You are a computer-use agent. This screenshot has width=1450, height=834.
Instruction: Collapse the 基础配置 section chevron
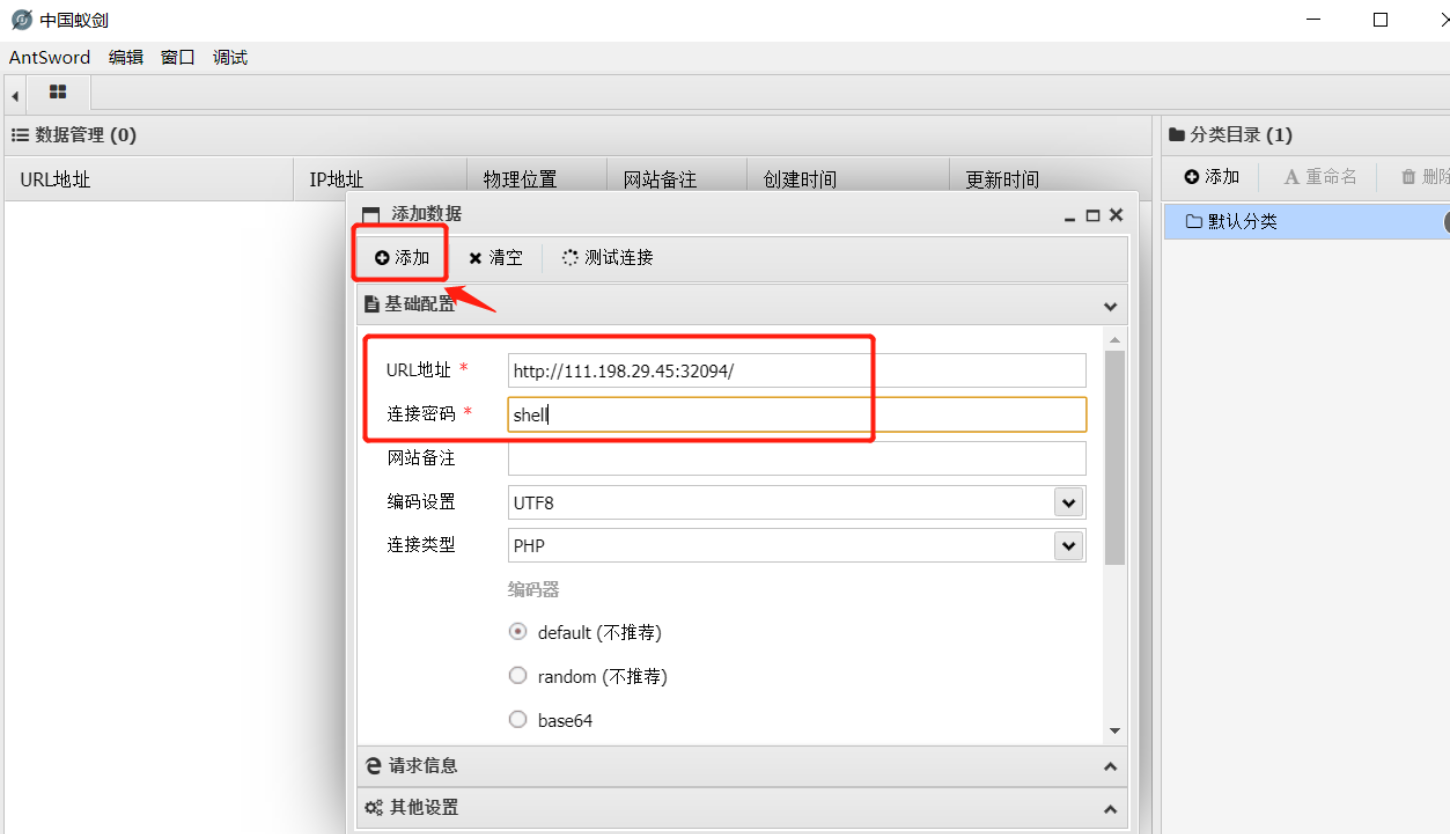tap(1109, 306)
